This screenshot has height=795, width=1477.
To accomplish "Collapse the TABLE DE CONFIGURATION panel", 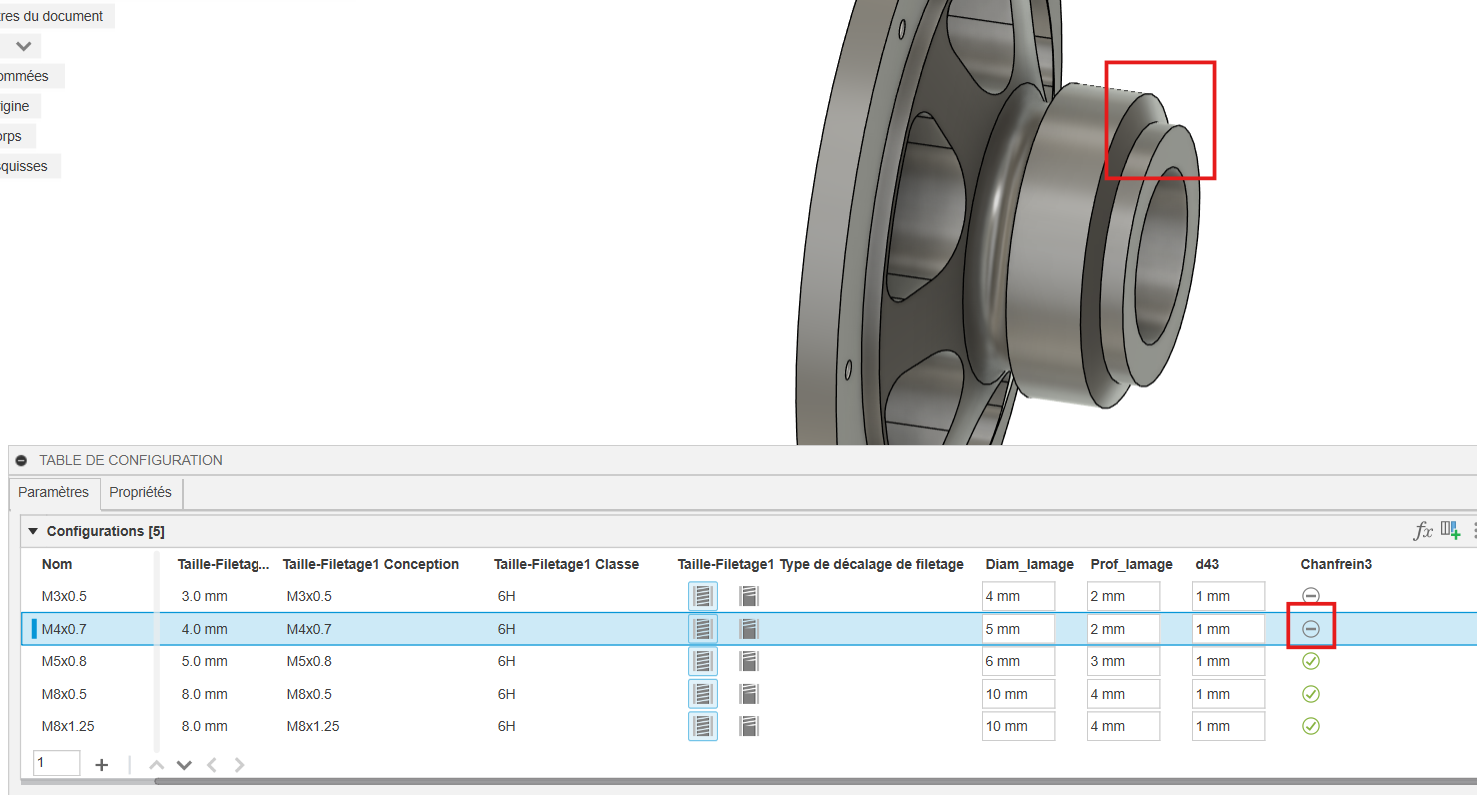I will pos(21,461).
